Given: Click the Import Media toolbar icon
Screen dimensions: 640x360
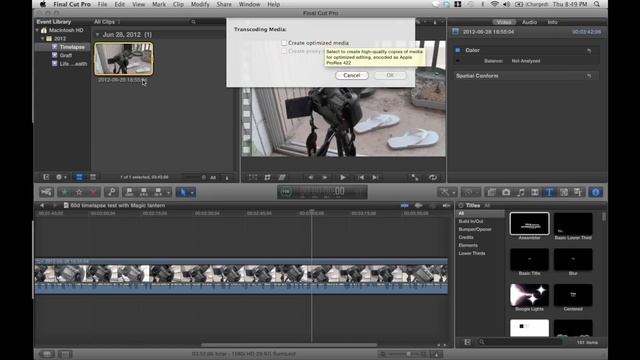Looking at the screenshot, I should 46,192.
